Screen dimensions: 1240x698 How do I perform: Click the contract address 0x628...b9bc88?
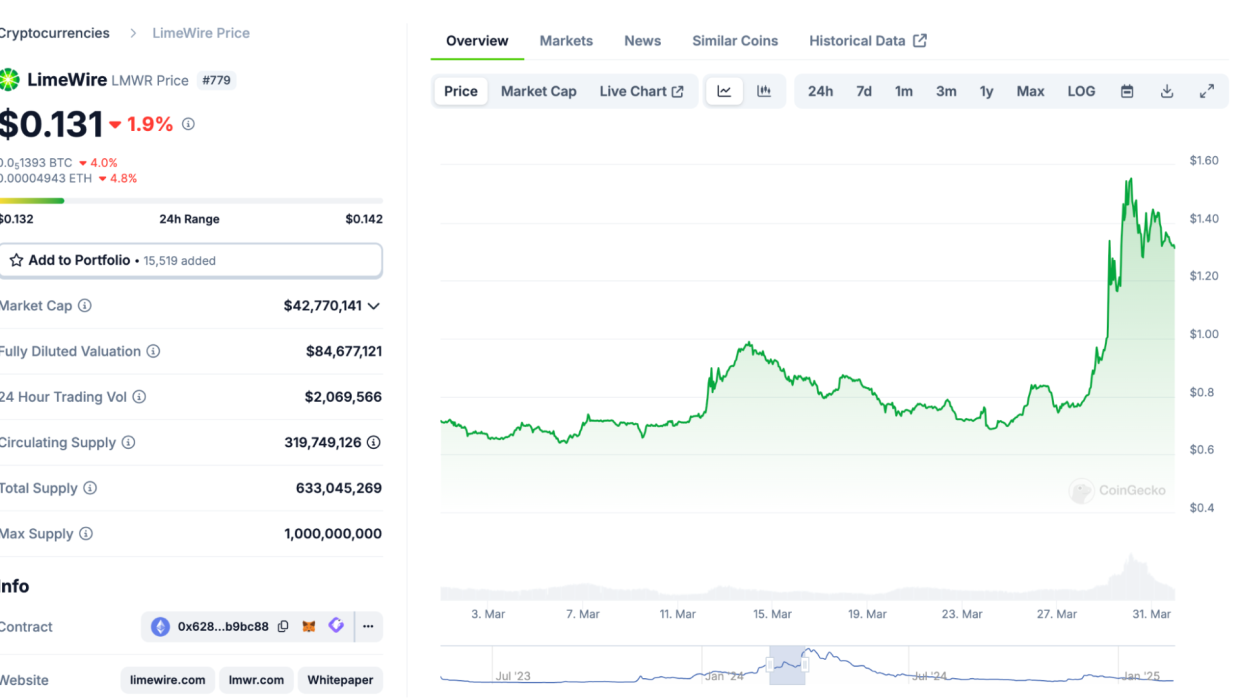pos(223,627)
